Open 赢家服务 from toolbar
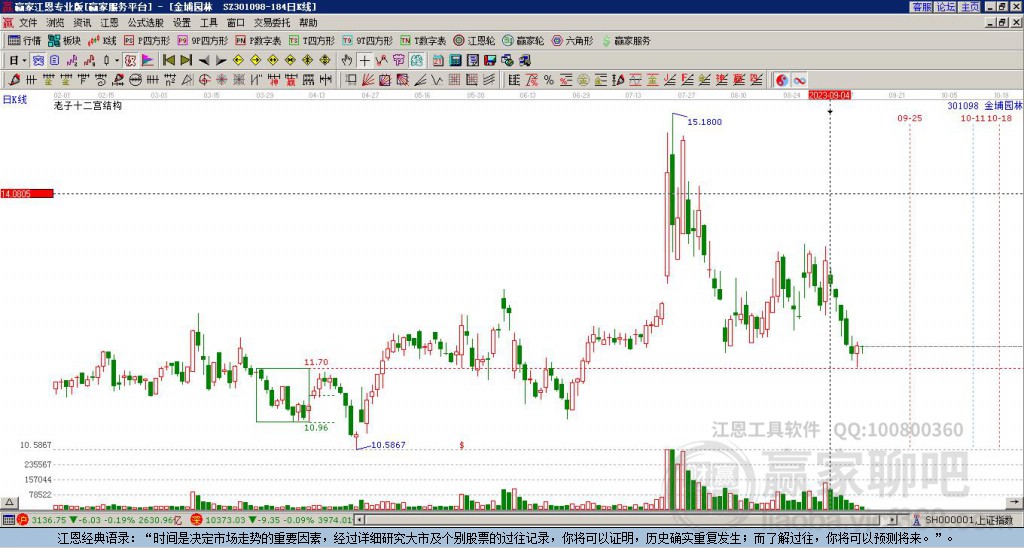This screenshot has width=1024, height=548. (626, 40)
